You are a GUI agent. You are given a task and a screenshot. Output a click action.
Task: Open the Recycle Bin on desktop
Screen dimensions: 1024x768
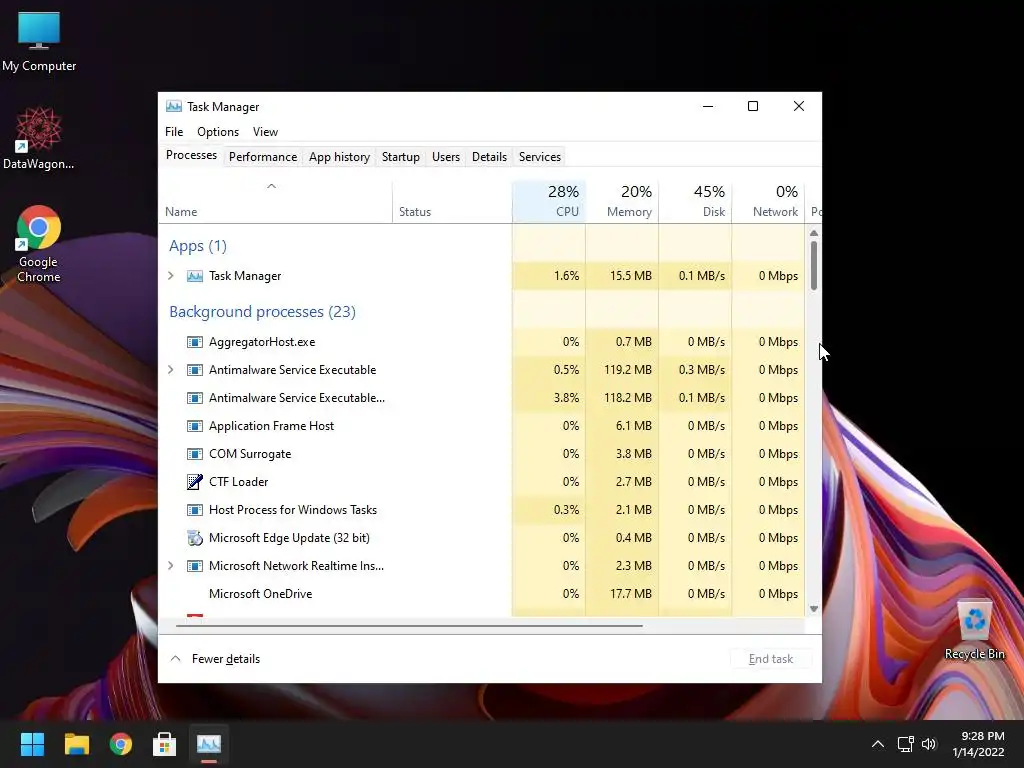pyautogui.click(x=974, y=630)
